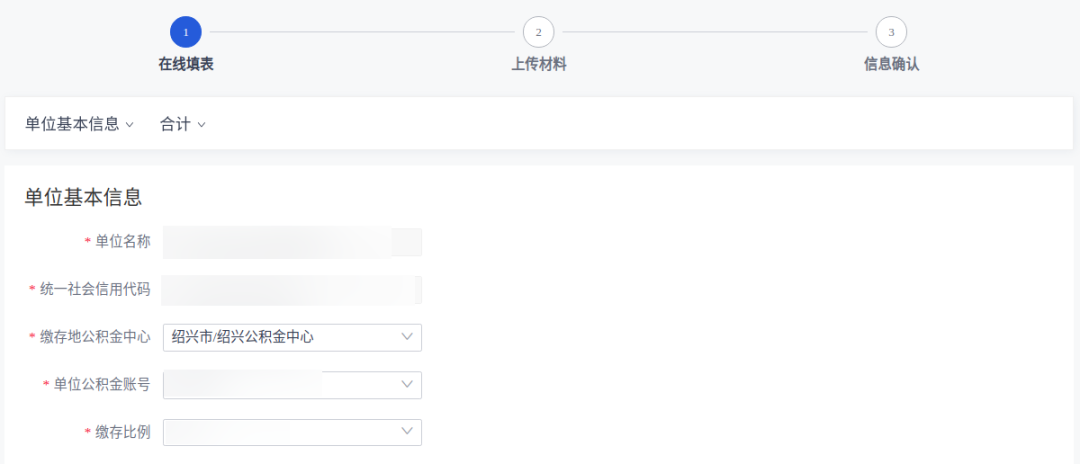1080x464 pixels.
Task: Click the step 3 circle icon
Action: (x=891, y=32)
